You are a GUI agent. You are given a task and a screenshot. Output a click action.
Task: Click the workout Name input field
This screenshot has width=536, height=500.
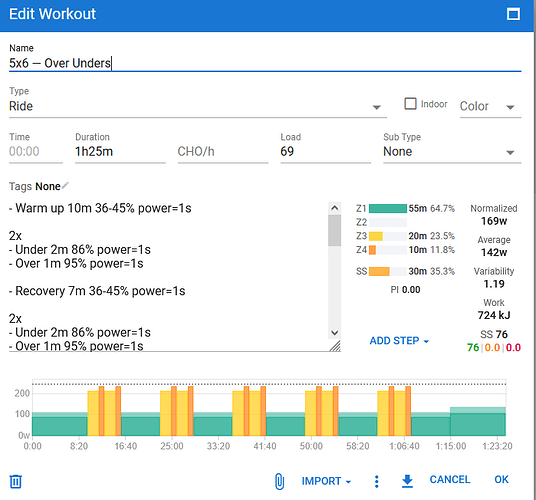(x=265, y=63)
